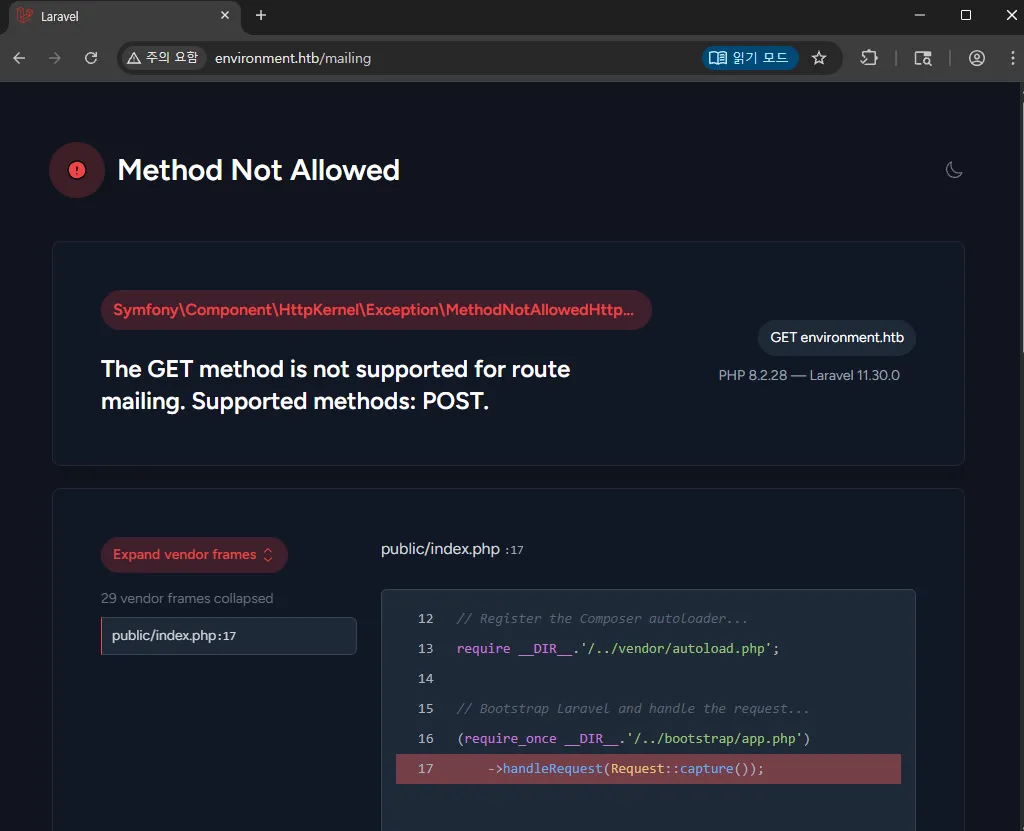The height and width of the screenshot is (831, 1024).
Task: Click the browser forward arrow
Action: (55, 58)
